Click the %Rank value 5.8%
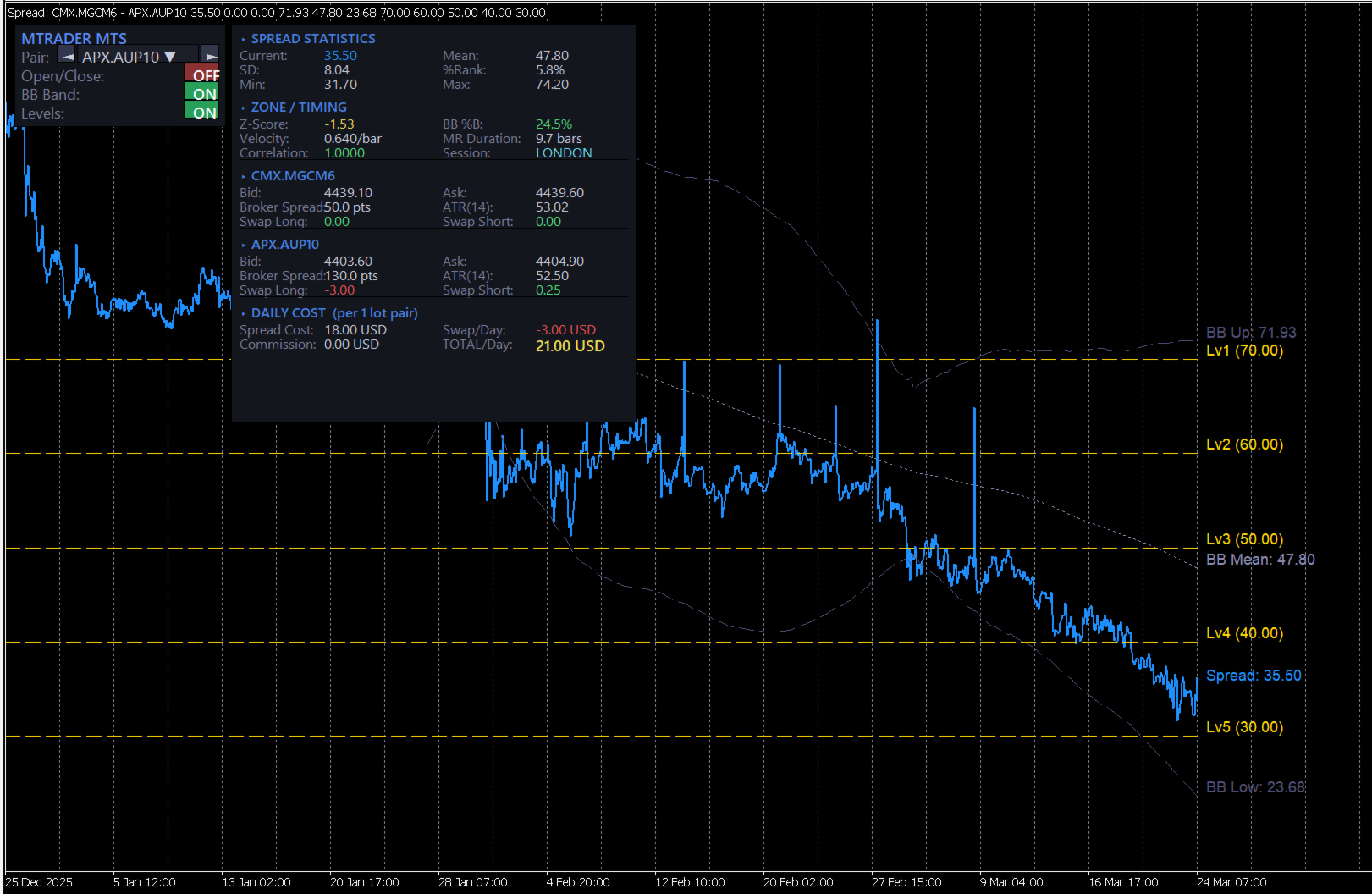Screen dimensions: 1372x894 pyautogui.click(x=550, y=70)
